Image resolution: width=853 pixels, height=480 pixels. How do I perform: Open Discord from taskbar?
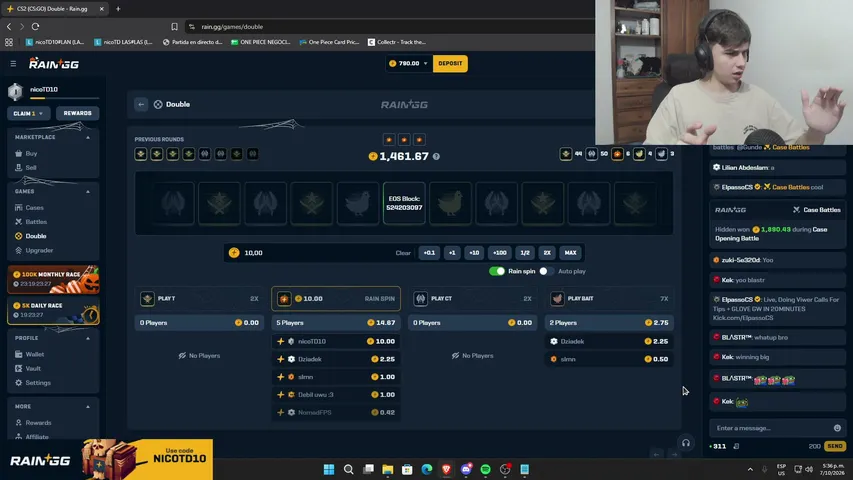(x=466, y=469)
